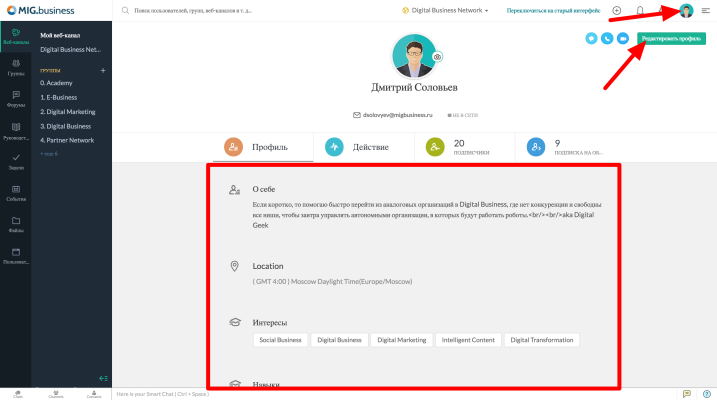
Task: Collapse the left channel panel arrow
Action: click(x=103, y=378)
